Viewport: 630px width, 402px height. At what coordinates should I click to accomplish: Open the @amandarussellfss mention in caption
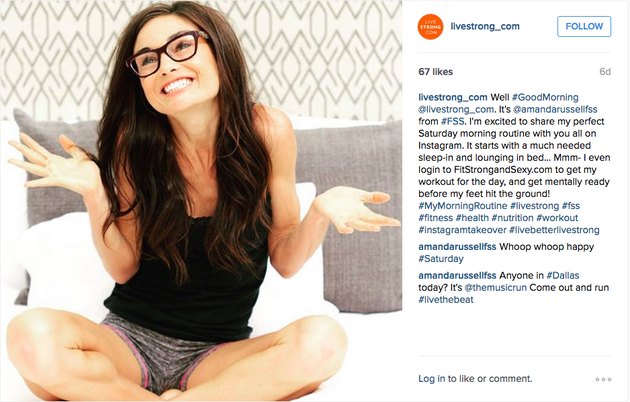[555, 109]
